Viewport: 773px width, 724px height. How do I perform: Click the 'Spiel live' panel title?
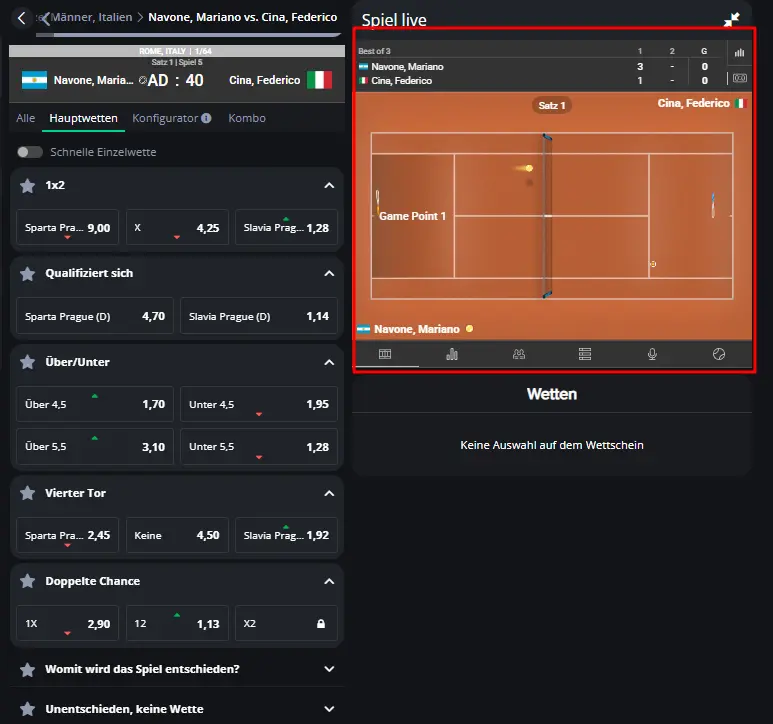pos(394,20)
